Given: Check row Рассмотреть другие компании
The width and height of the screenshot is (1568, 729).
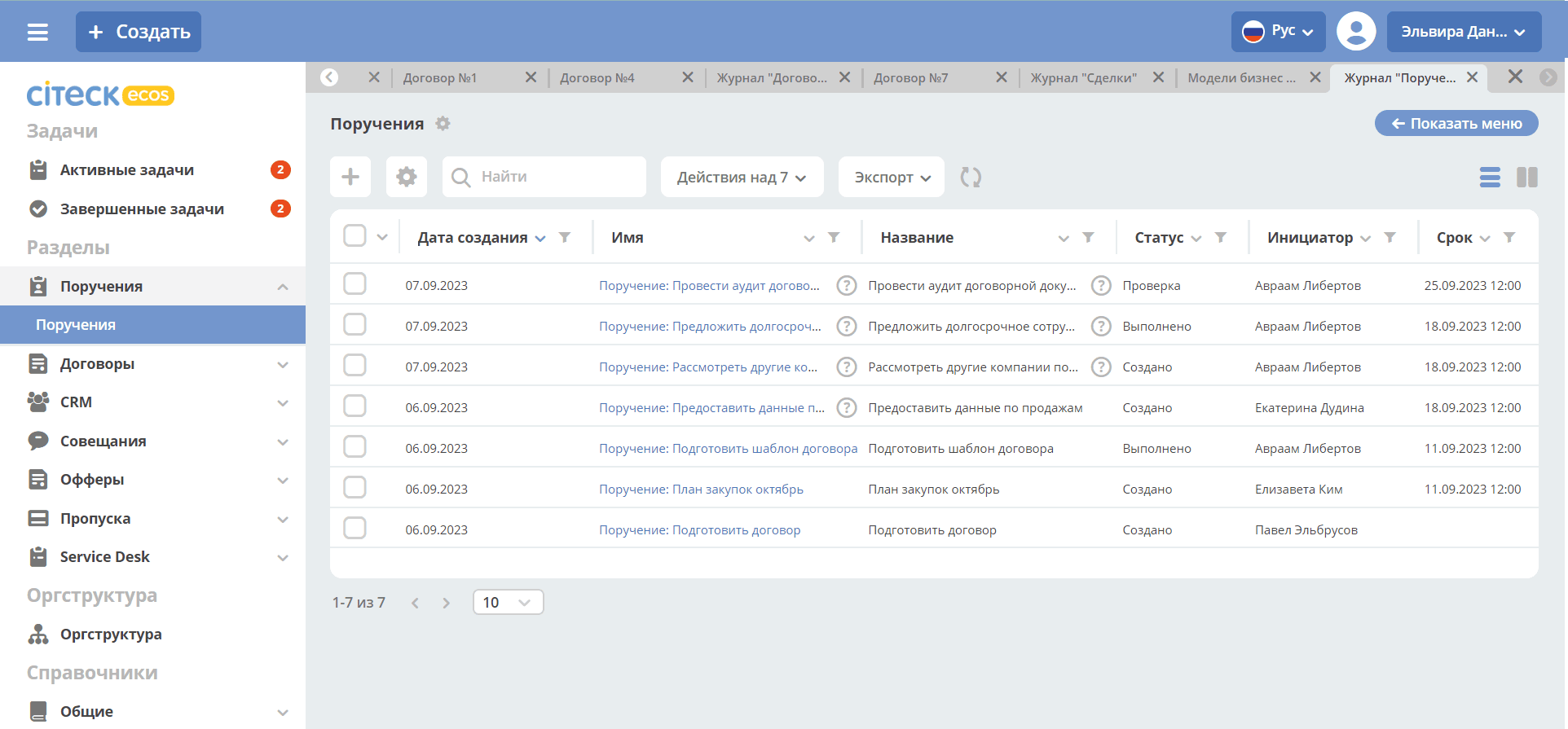Looking at the screenshot, I should coord(355,365).
